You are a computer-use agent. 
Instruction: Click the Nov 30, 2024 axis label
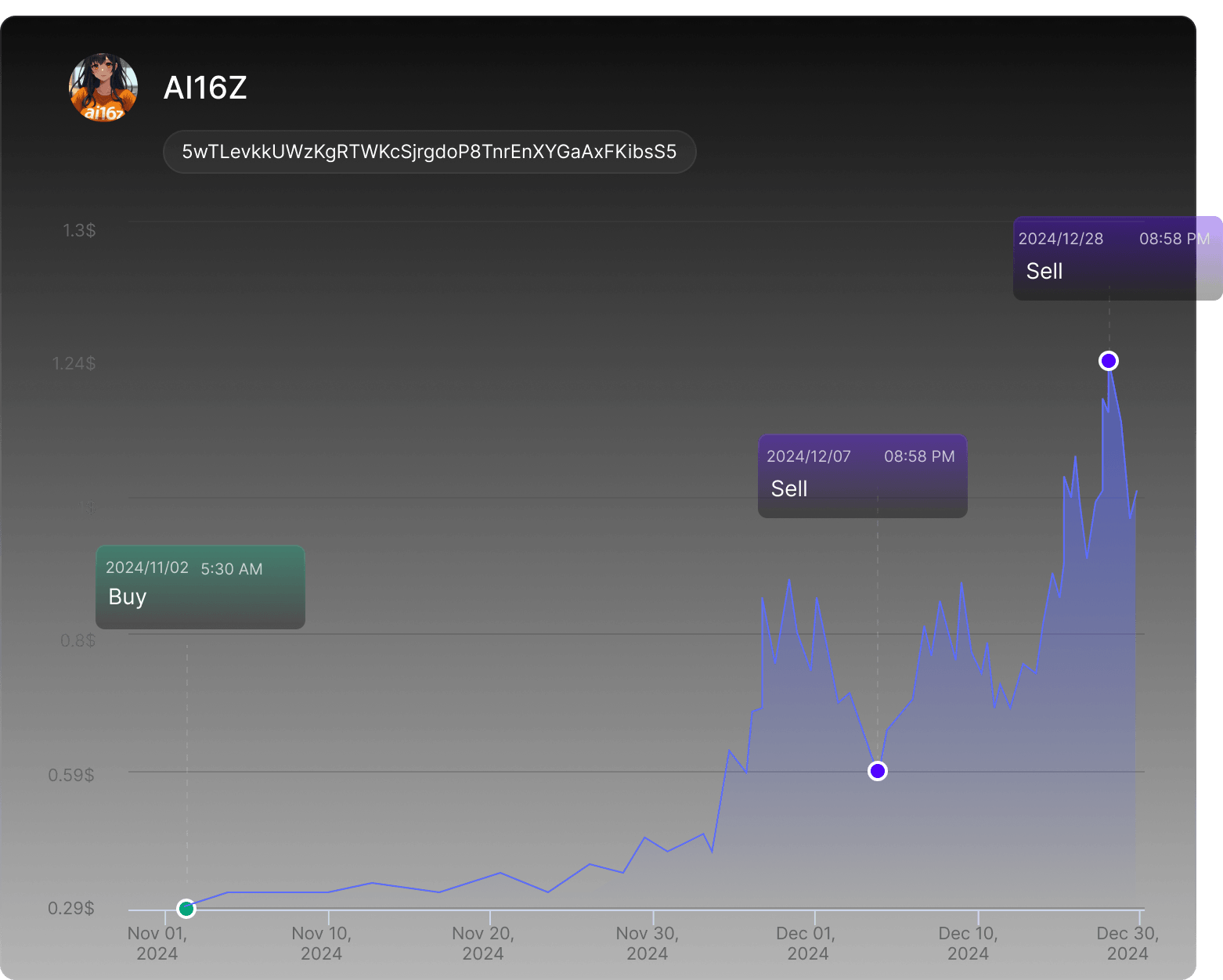tap(647, 943)
